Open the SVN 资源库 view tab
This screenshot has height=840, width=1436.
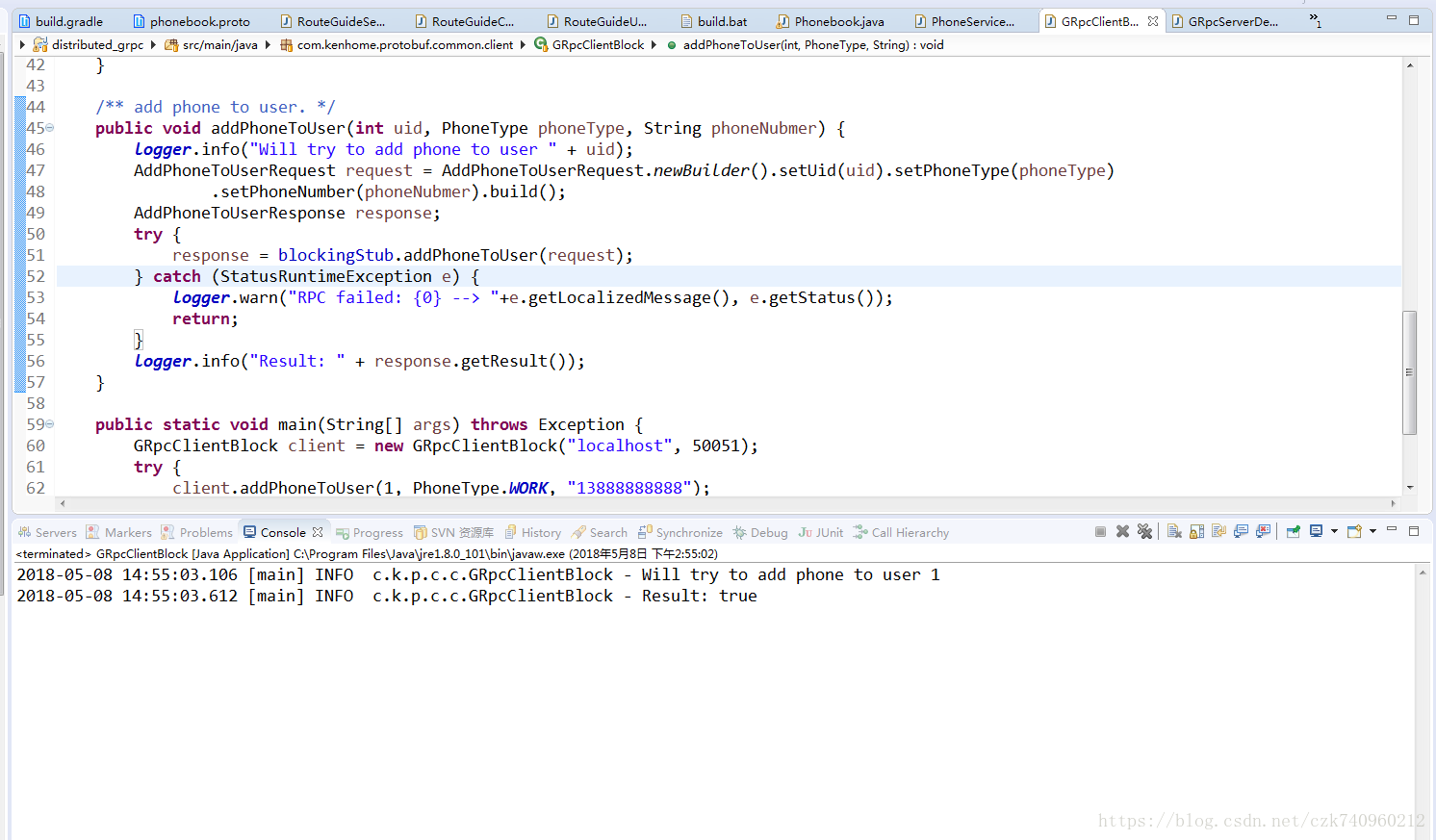453,532
